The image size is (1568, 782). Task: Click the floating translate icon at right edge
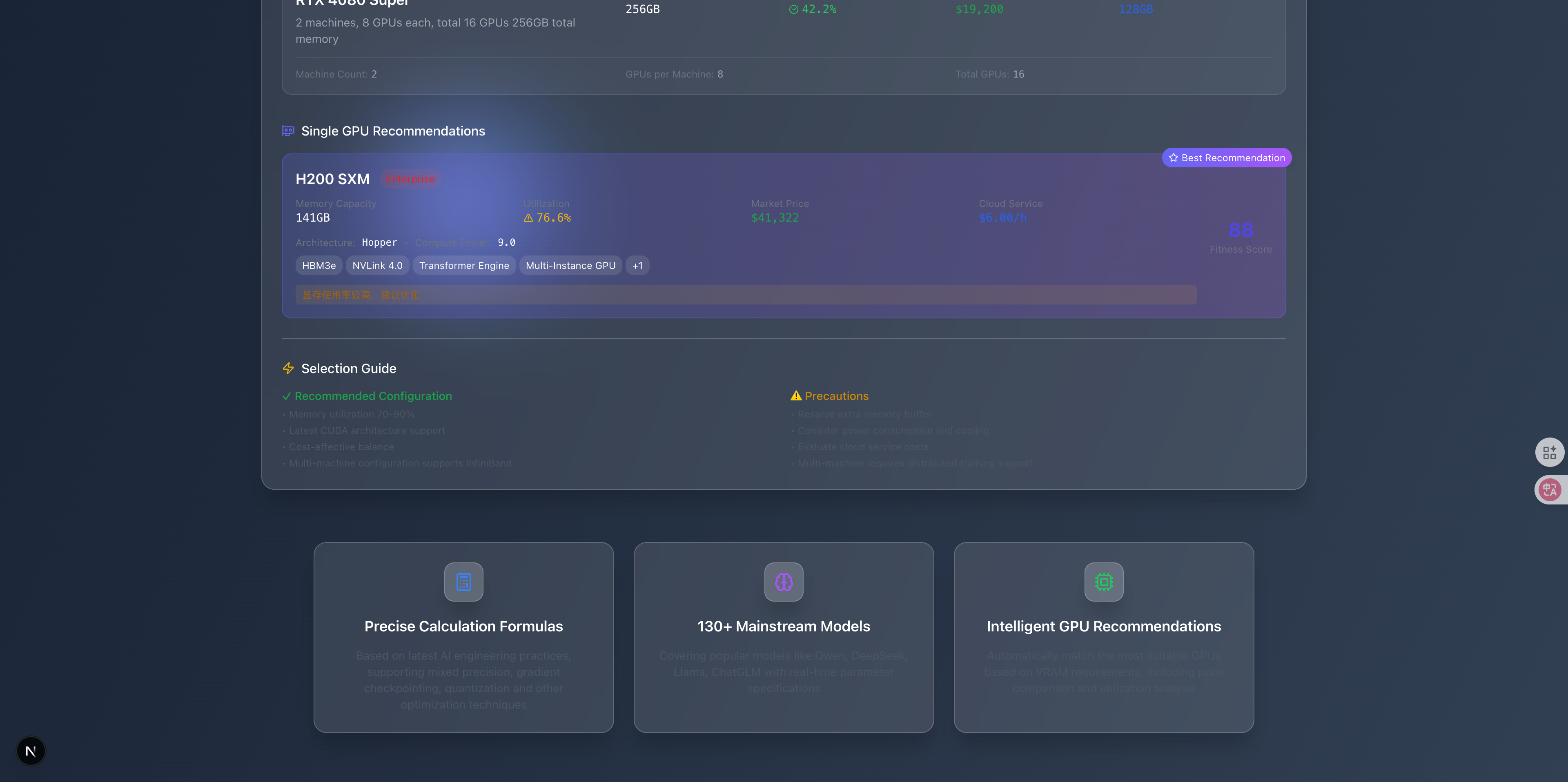(x=1549, y=490)
